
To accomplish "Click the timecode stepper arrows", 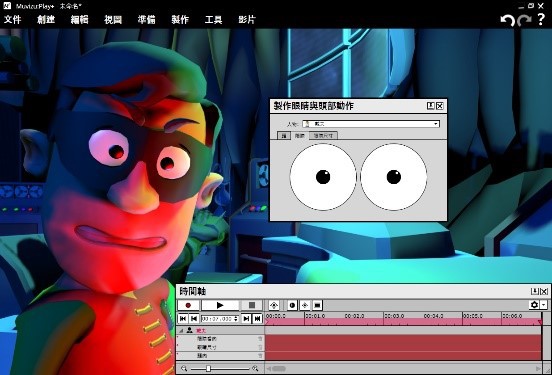I will coord(236,318).
